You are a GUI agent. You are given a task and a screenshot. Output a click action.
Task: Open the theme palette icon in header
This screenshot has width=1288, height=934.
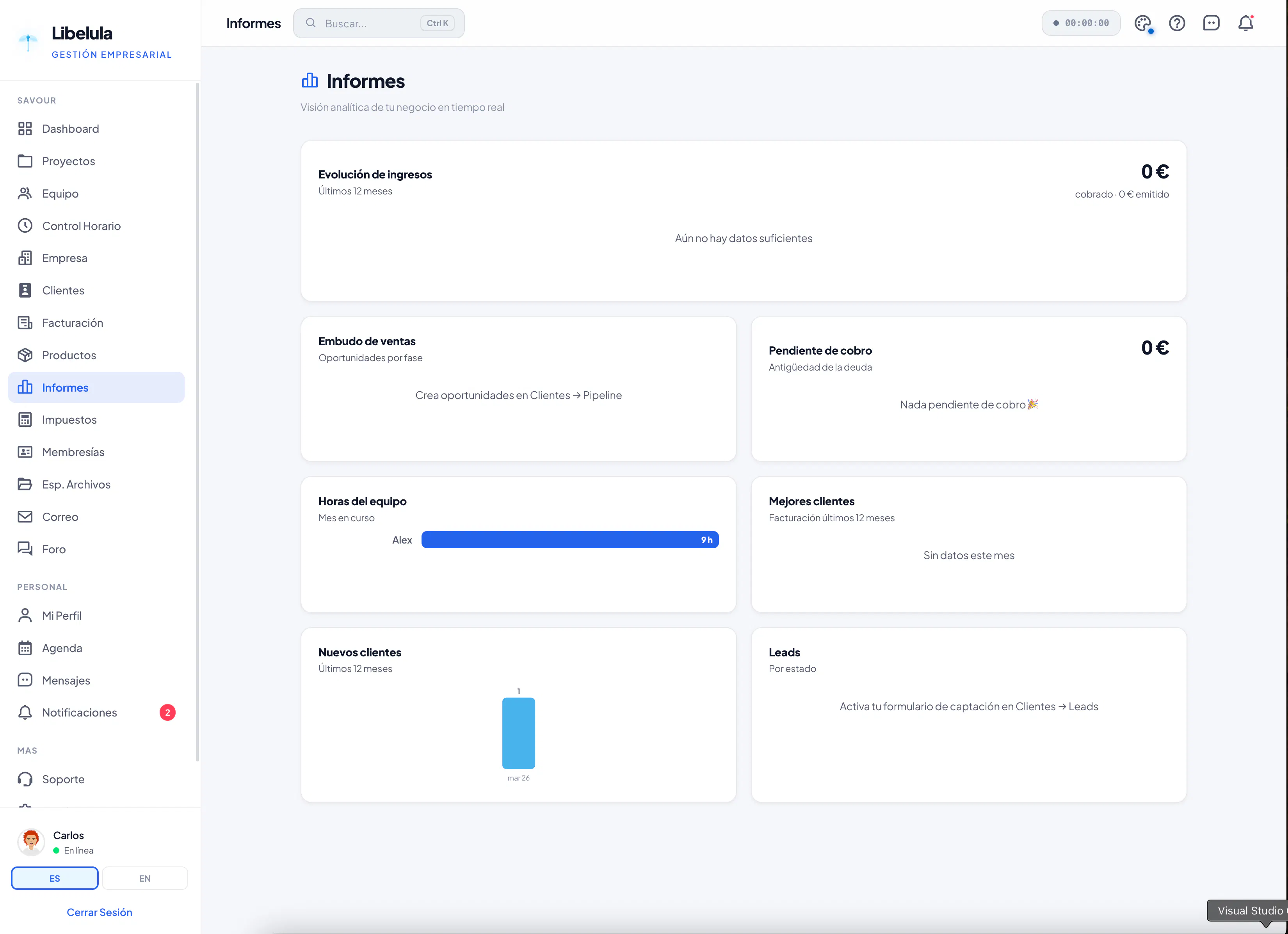1143,23
